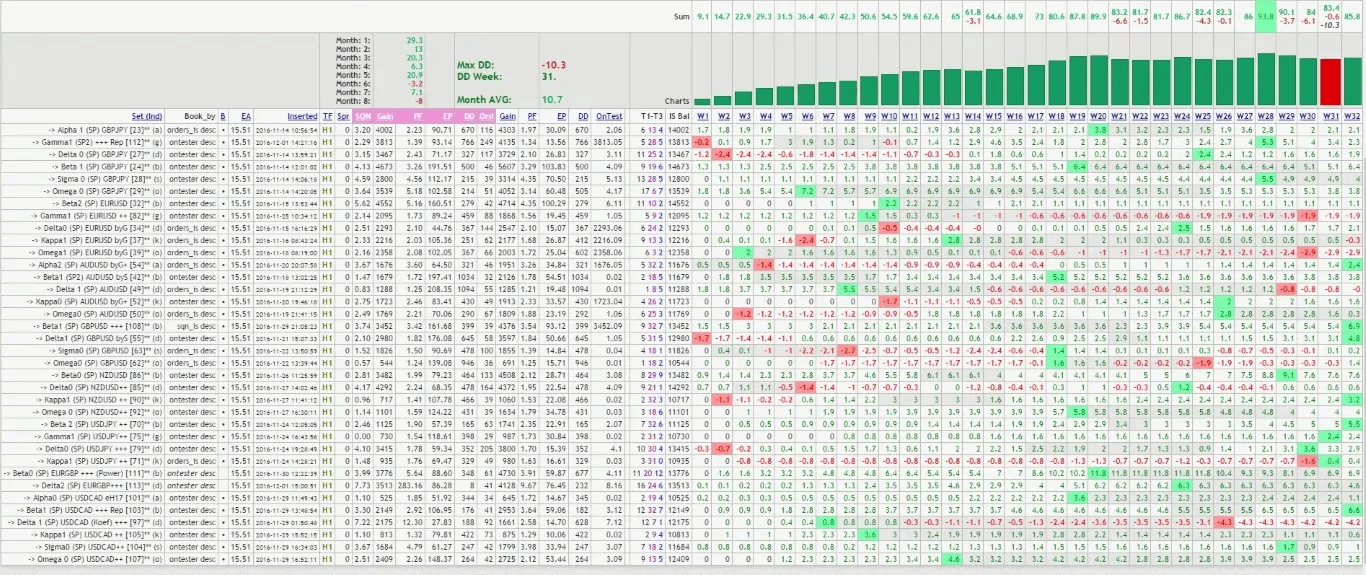Select the 'Max DD:' label
Screen dimensions: 1366x575
pyautogui.click(x=475, y=64)
